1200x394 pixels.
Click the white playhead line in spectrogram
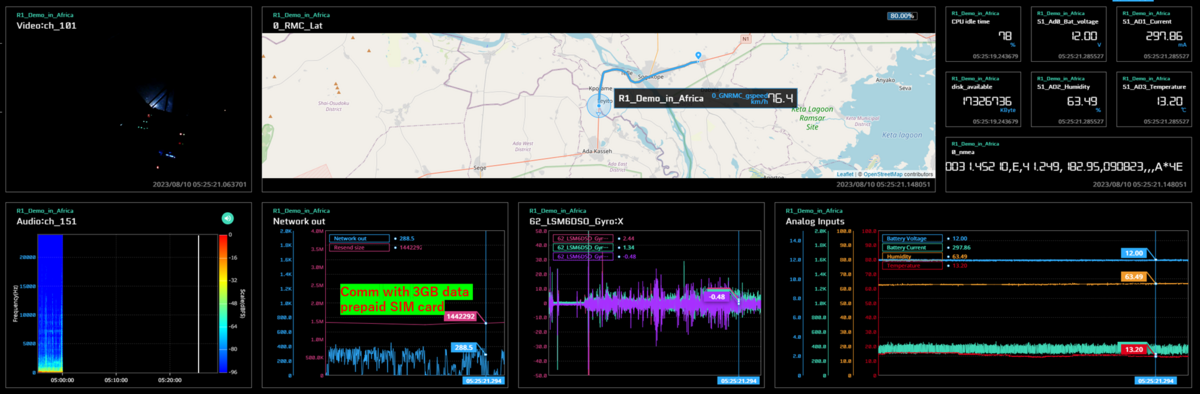pyautogui.click(x=199, y=304)
